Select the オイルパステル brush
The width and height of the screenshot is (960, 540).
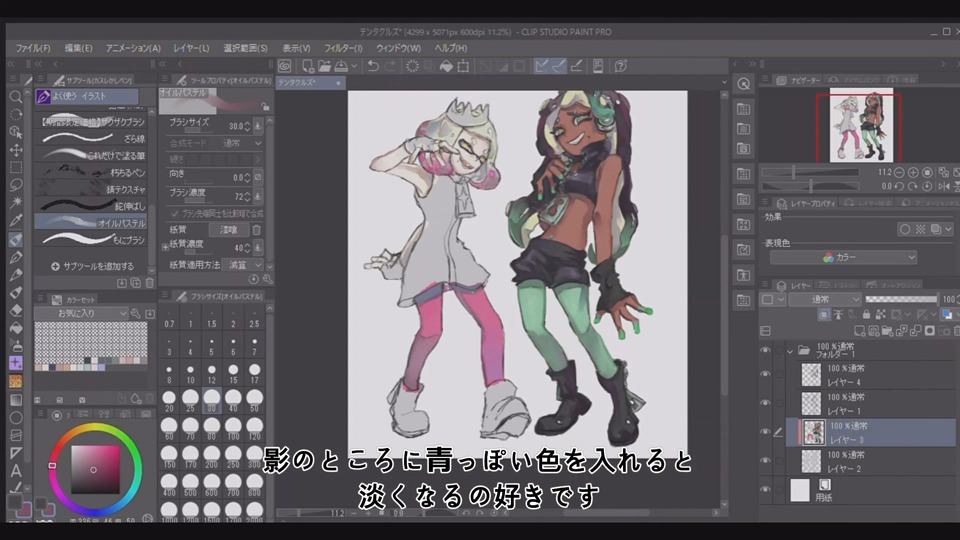91,223
